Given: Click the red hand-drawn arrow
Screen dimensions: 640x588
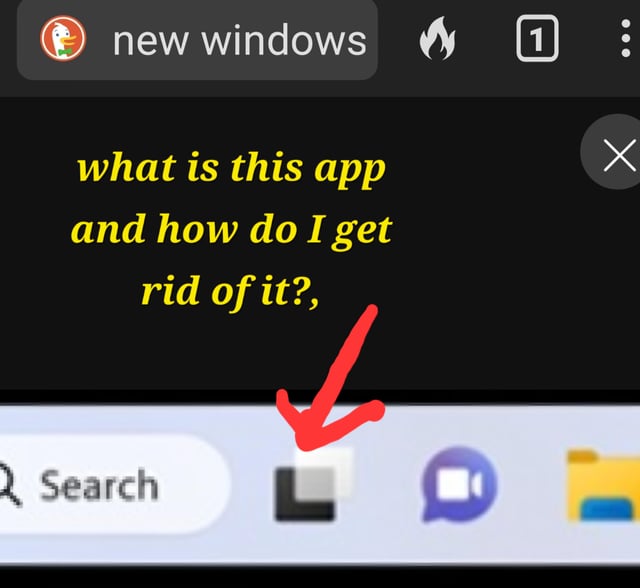Looking at the screenshot, I should [x=331, y=377].
